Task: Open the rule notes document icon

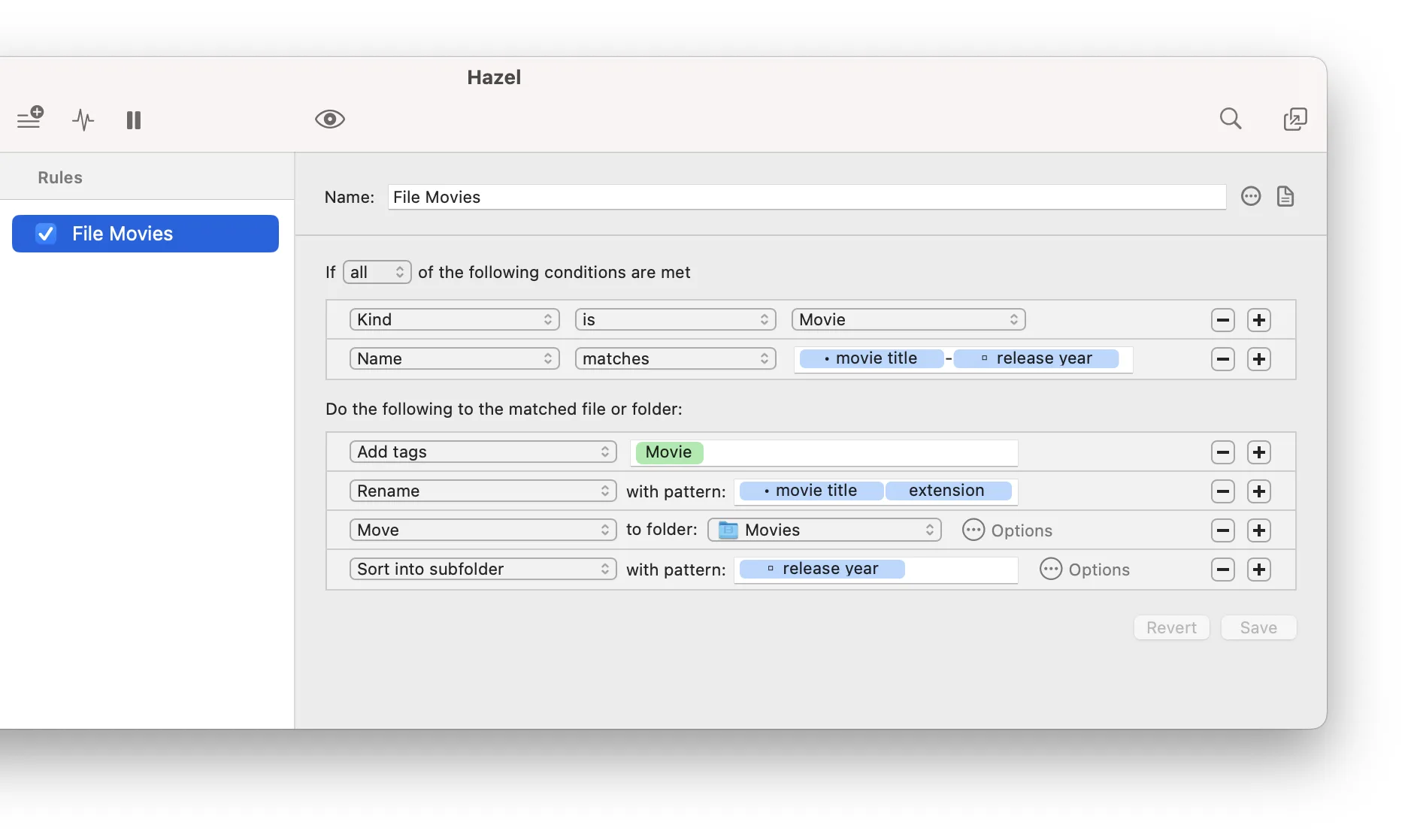Action: coord(1285,196)
